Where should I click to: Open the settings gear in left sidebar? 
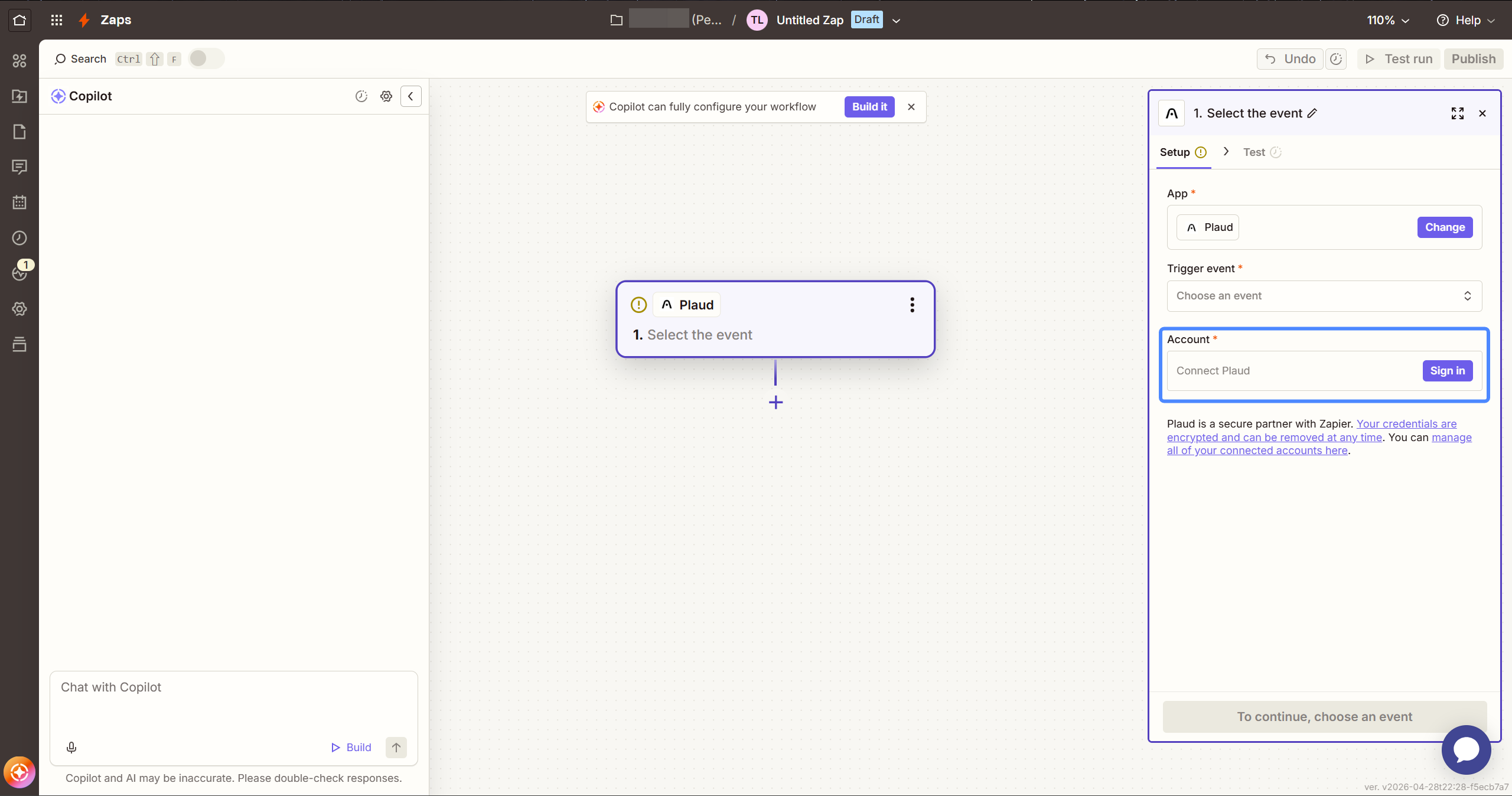[x=19, y=309]
